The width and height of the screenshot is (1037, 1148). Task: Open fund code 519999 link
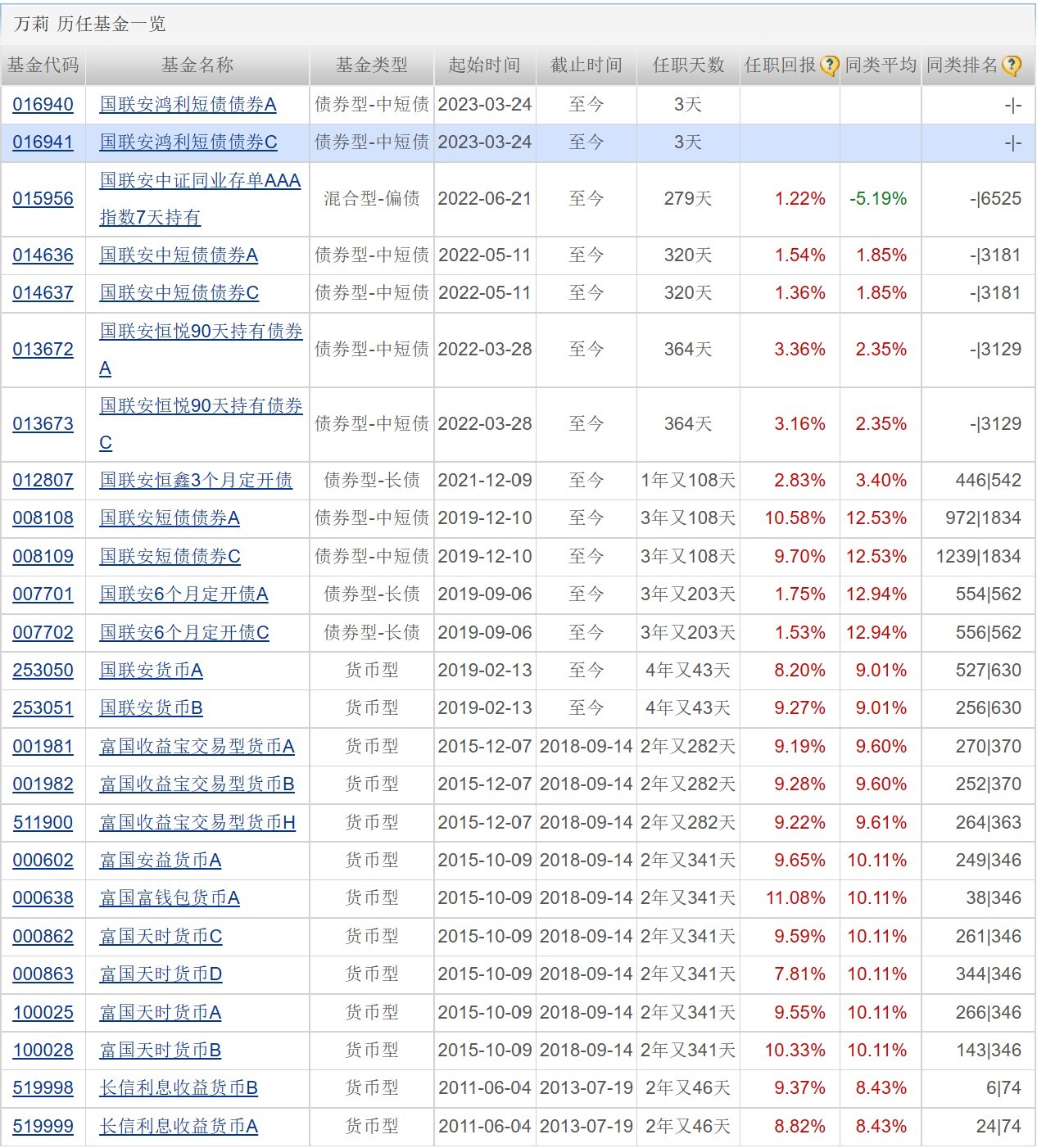tap(43, 1127)
